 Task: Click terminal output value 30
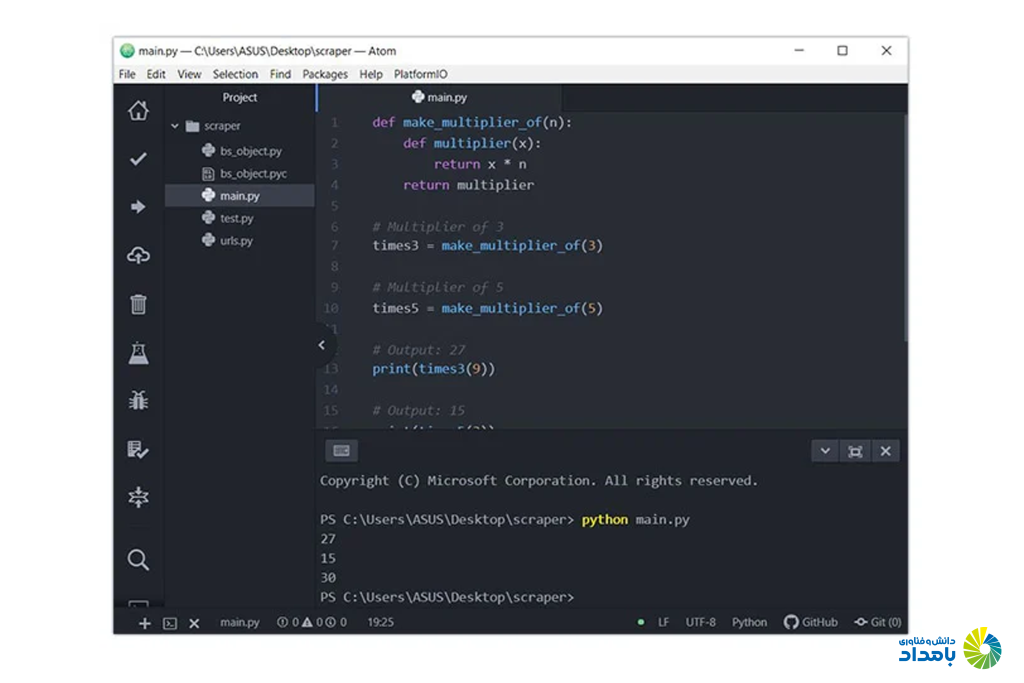pos(328,578)
